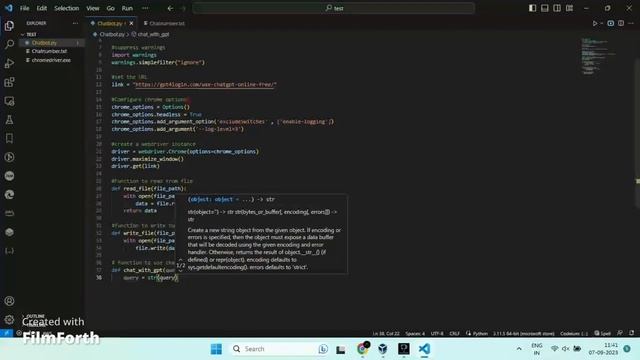Click the Spell checker status item

(x=602, y=333)
